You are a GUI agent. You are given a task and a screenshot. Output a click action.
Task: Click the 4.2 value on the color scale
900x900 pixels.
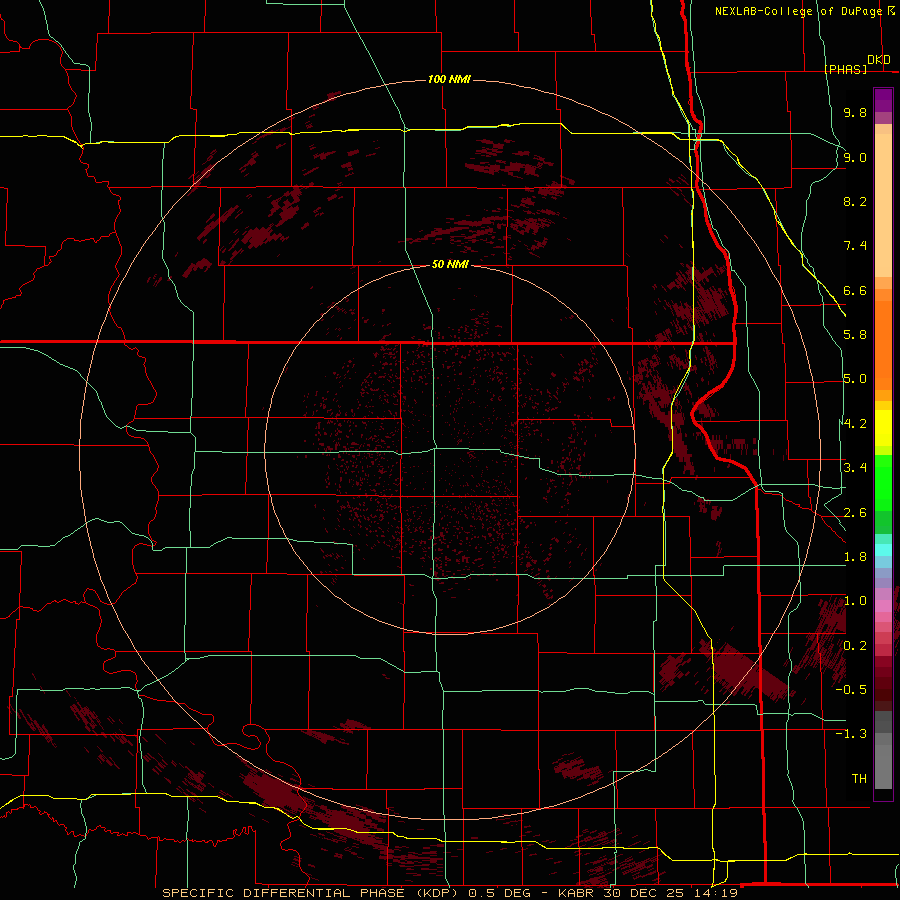click(855, 424)
